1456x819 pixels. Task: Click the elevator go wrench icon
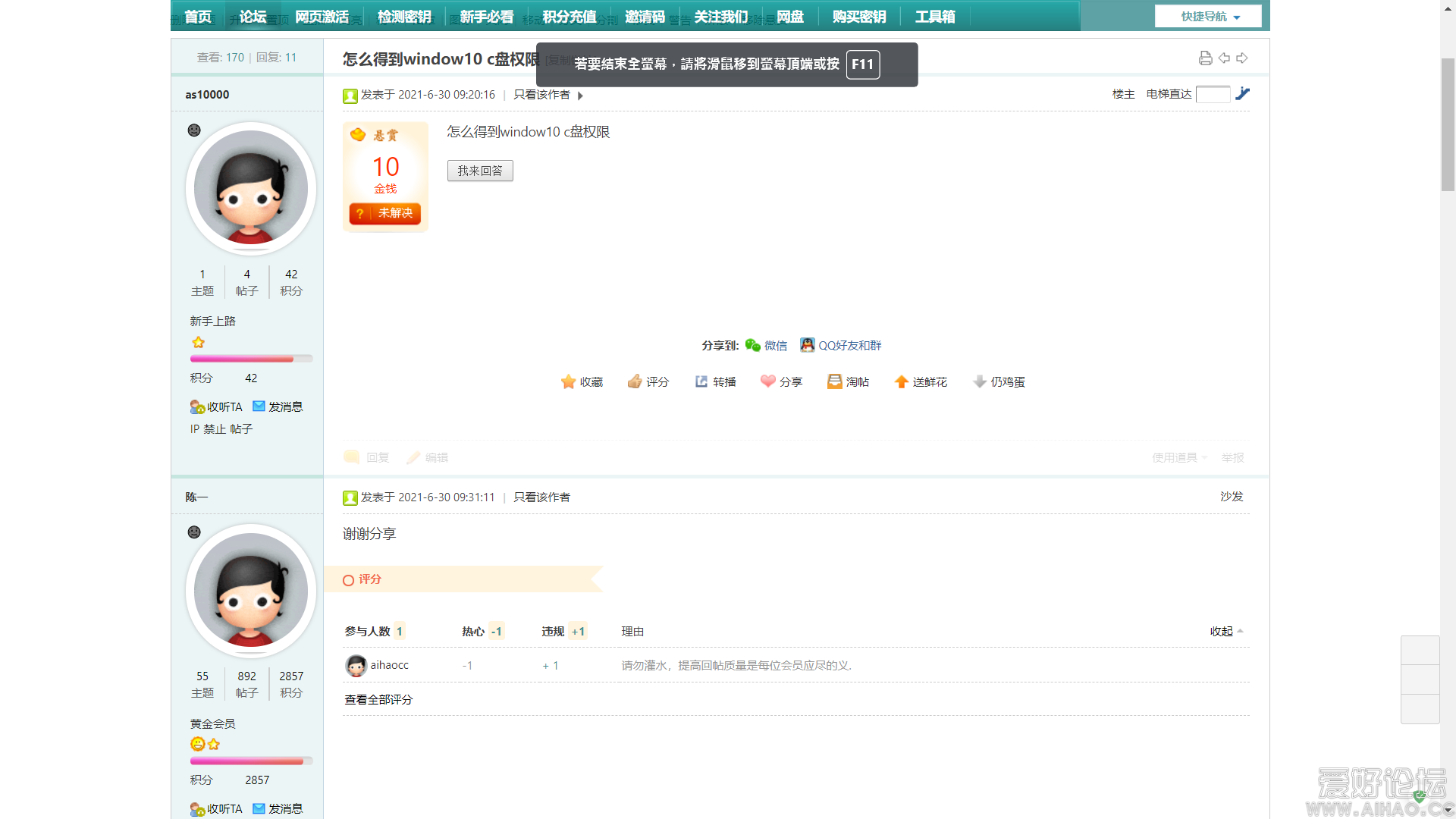[1242, 93]
